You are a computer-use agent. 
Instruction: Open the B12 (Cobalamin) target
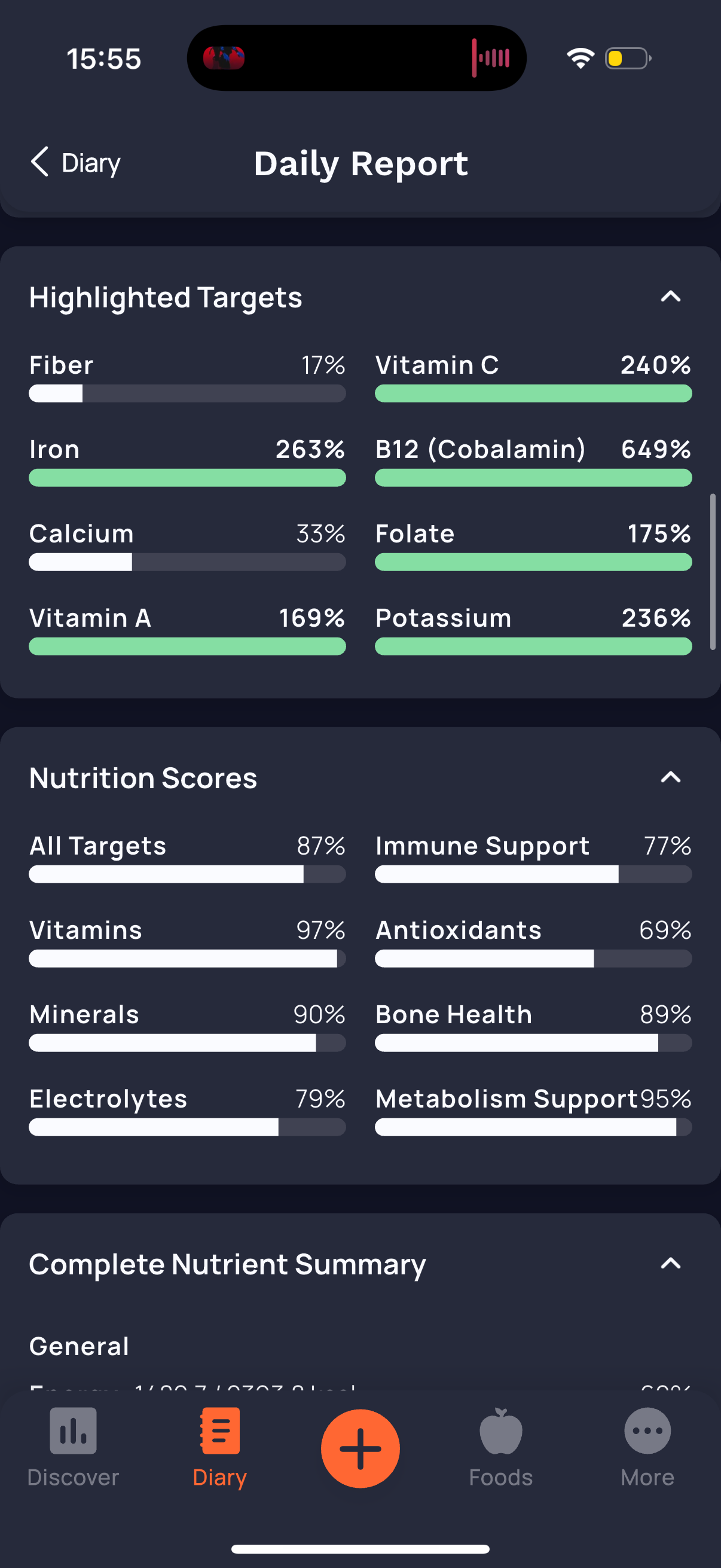pos(534,462)
